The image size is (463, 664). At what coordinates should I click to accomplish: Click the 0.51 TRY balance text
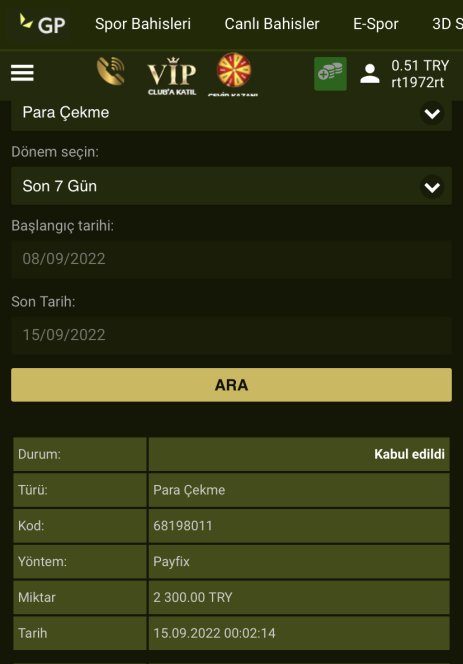(420, 66)
